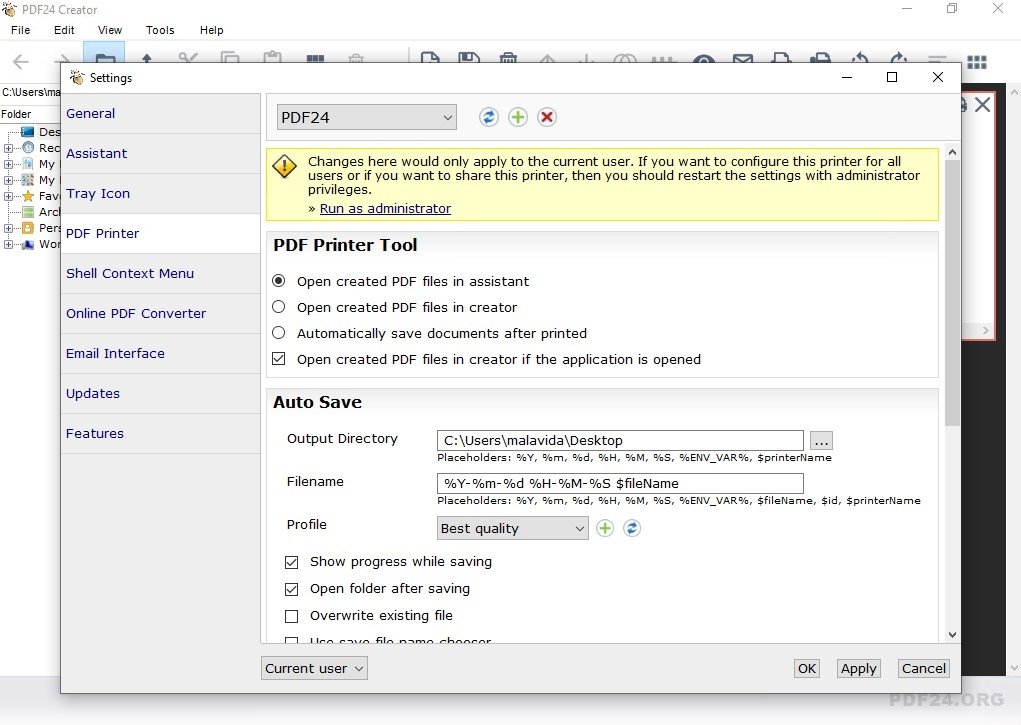Click the Run as administrator link
This screenshot has height=725, width=1021.
pyautogui.click(x=385, y=208)
